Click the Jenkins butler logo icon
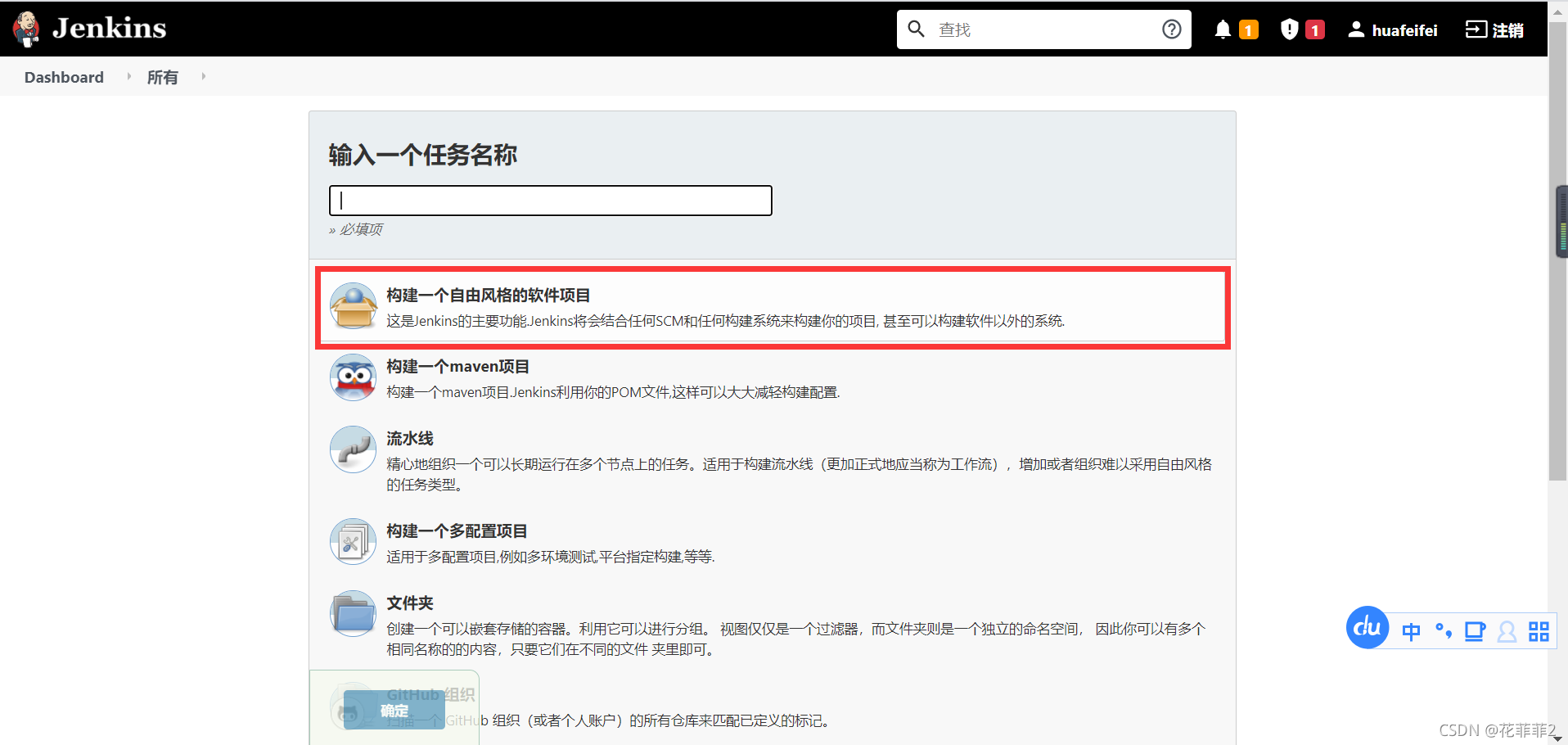This screenshot has width=1568, height=745. coord(26,29)
